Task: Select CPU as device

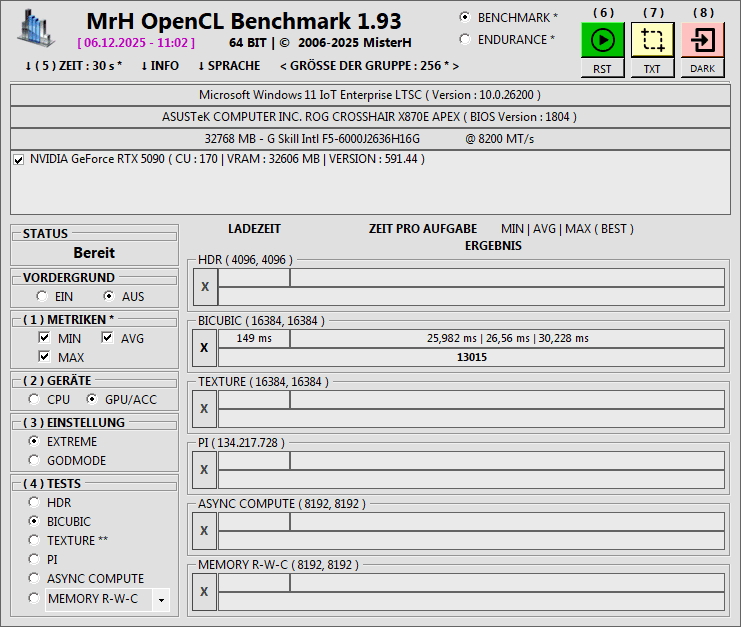Action: 34,399
